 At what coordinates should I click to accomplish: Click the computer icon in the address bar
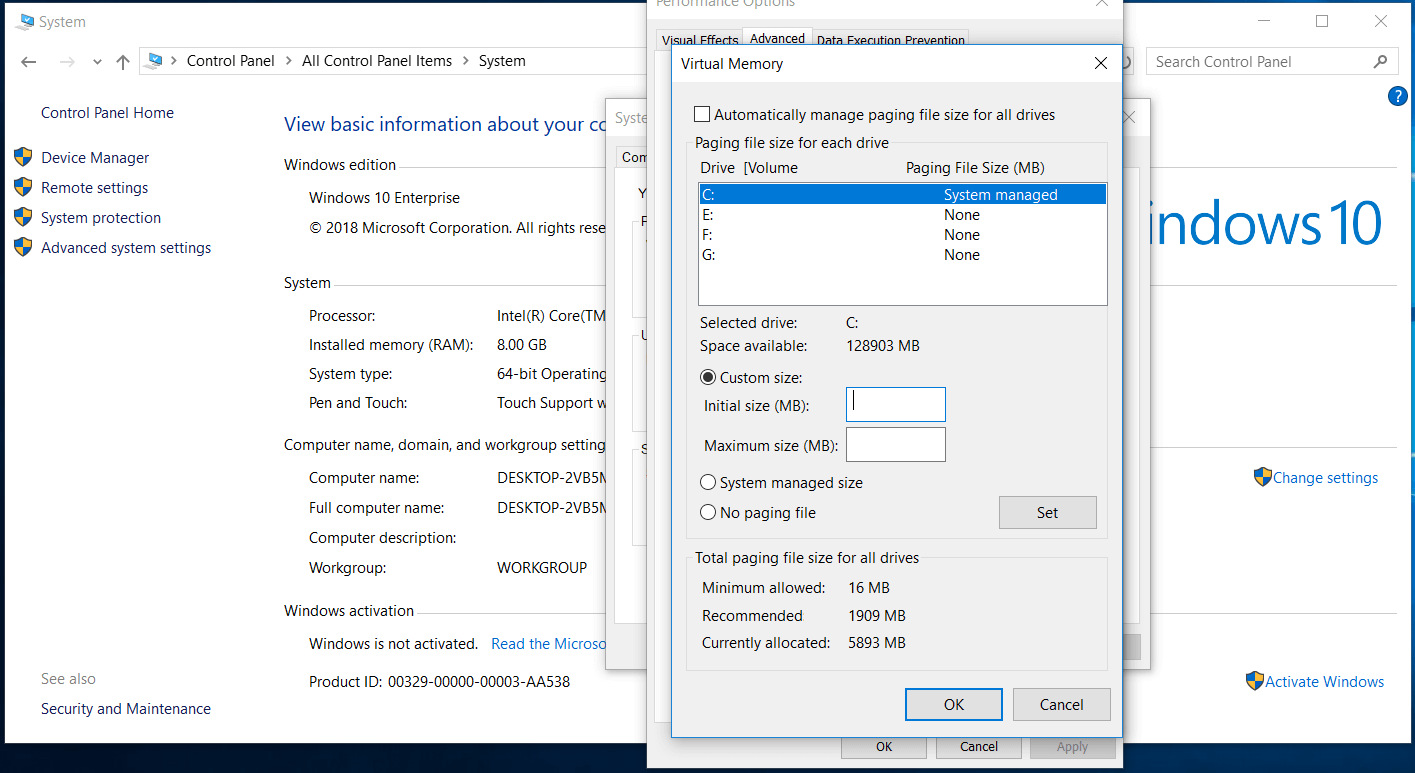(155, 60)
